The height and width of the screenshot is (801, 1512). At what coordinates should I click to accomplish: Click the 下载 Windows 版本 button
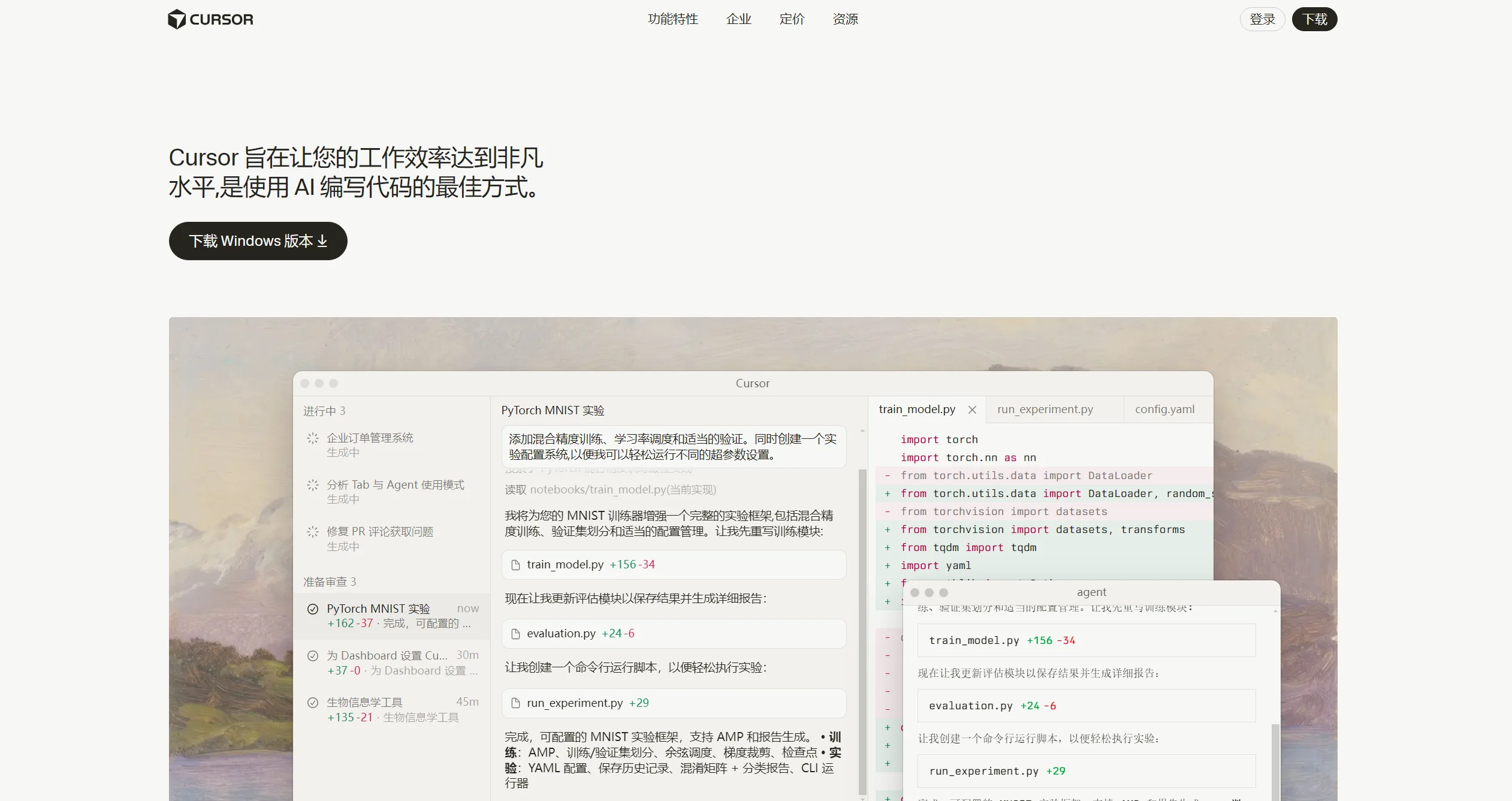(258, 240)
